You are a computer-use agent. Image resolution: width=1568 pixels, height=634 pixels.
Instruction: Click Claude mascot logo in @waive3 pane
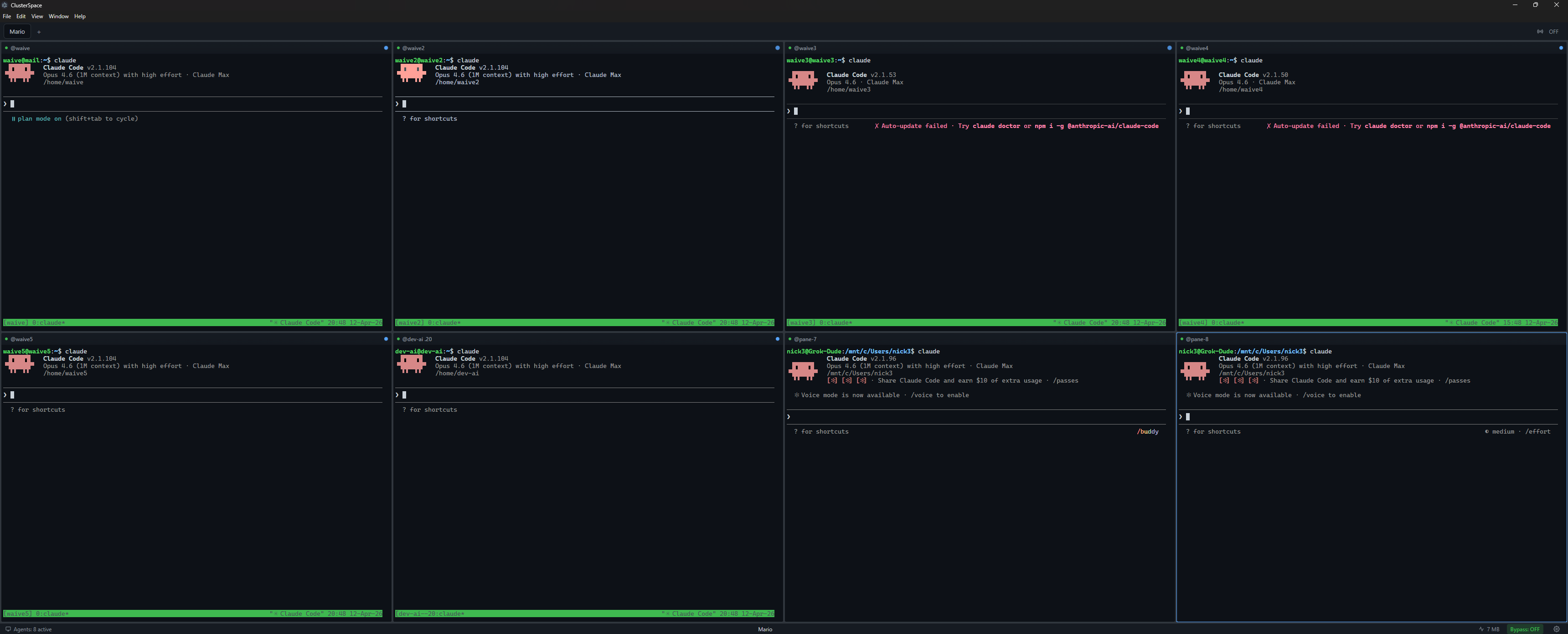point(803,80)
